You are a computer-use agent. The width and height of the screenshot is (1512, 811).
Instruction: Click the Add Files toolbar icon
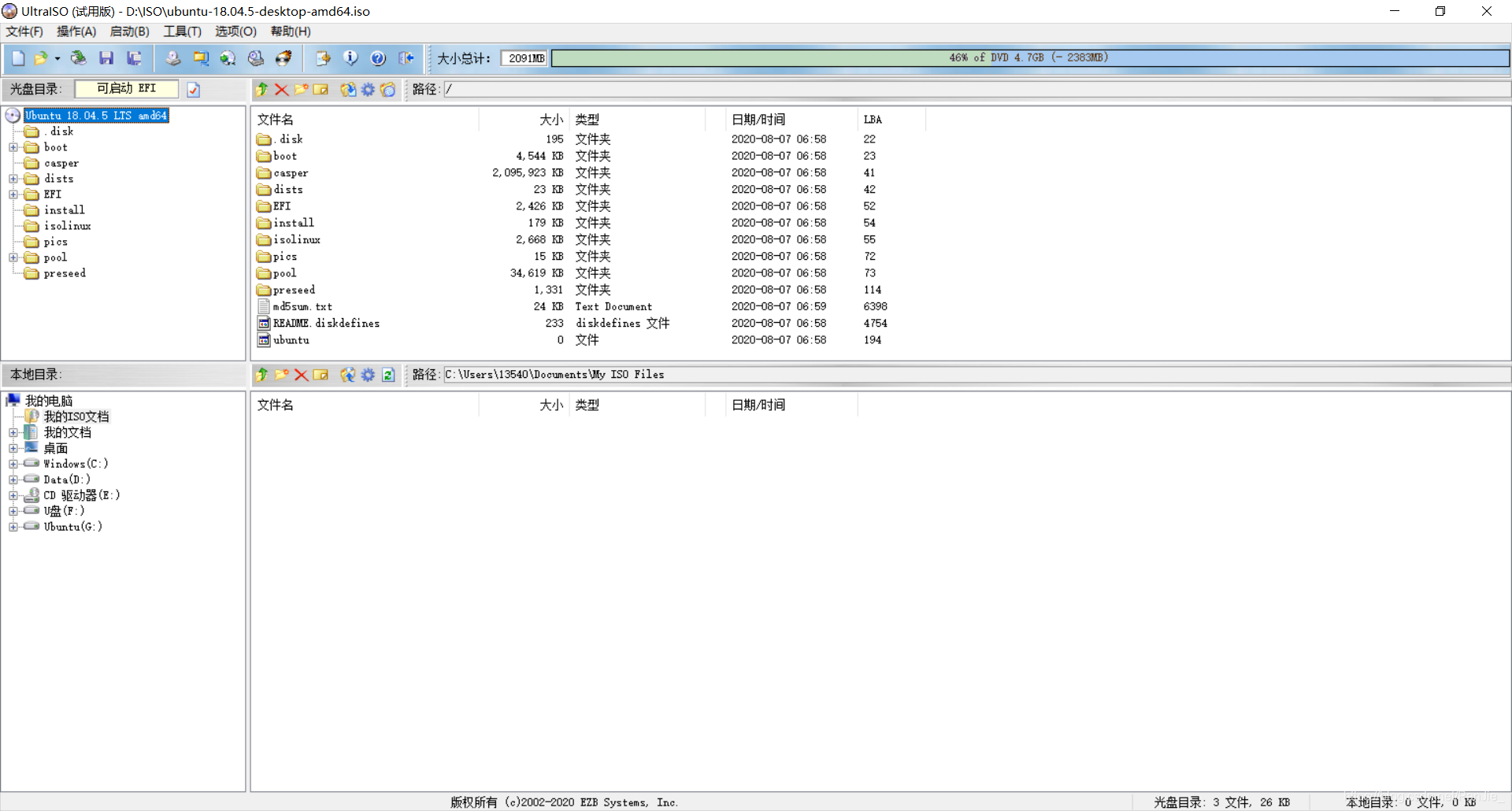[323, 58]
